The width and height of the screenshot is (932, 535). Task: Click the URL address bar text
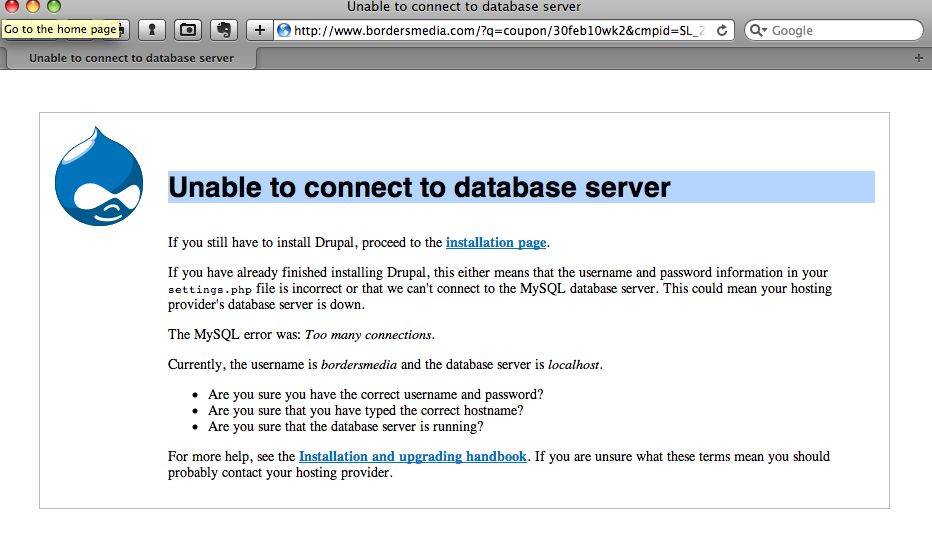point(499,30)
